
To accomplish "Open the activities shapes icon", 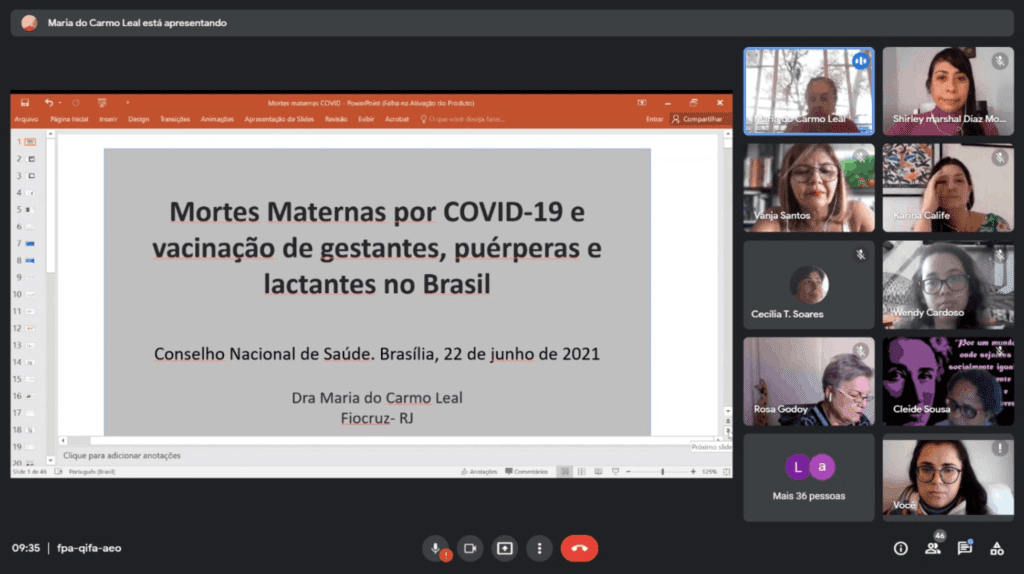I will (996, 548).
